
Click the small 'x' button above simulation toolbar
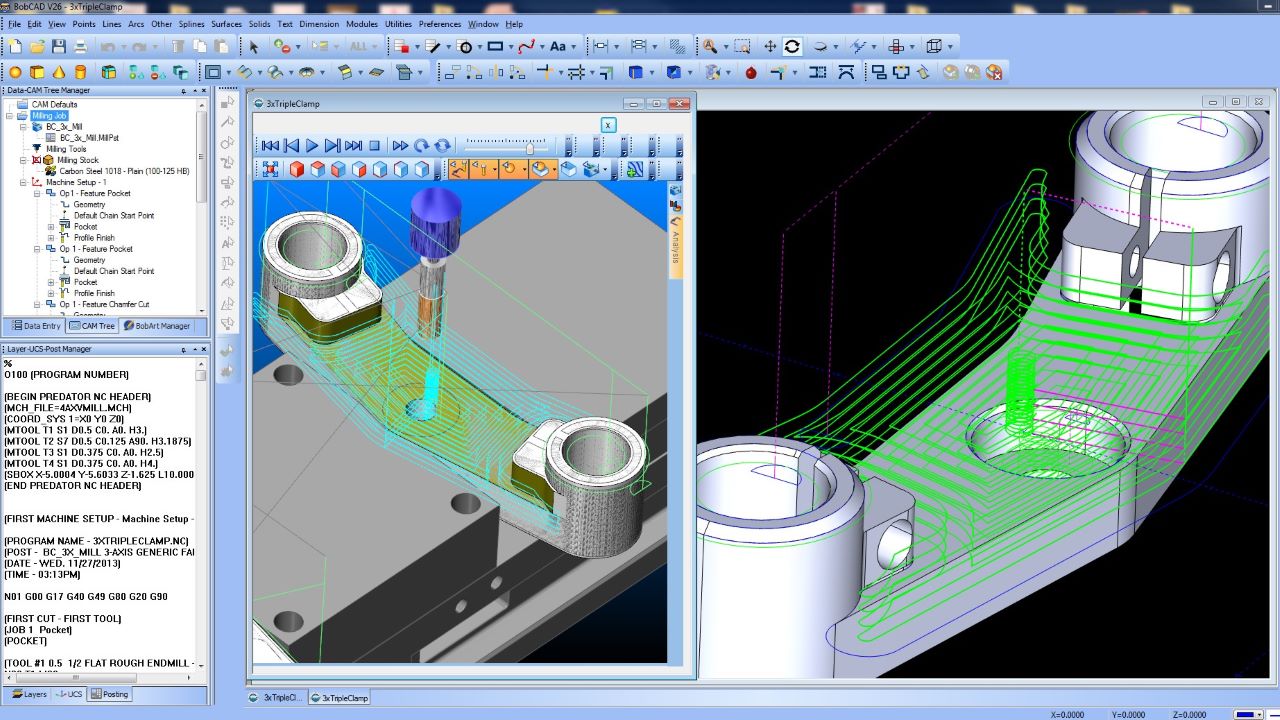point(608,125)
